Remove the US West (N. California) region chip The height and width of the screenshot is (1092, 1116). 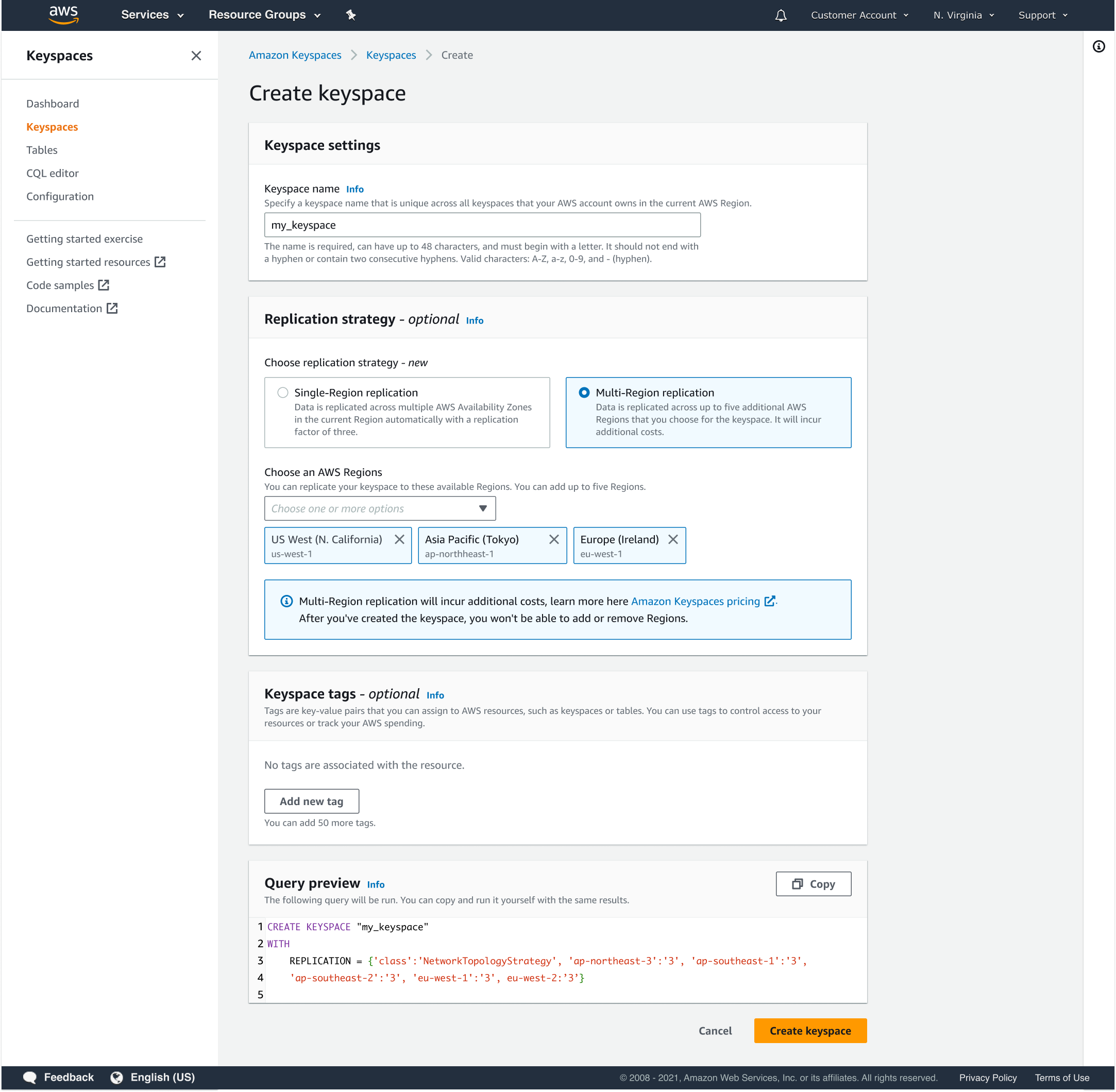click(x=400, y=540)
